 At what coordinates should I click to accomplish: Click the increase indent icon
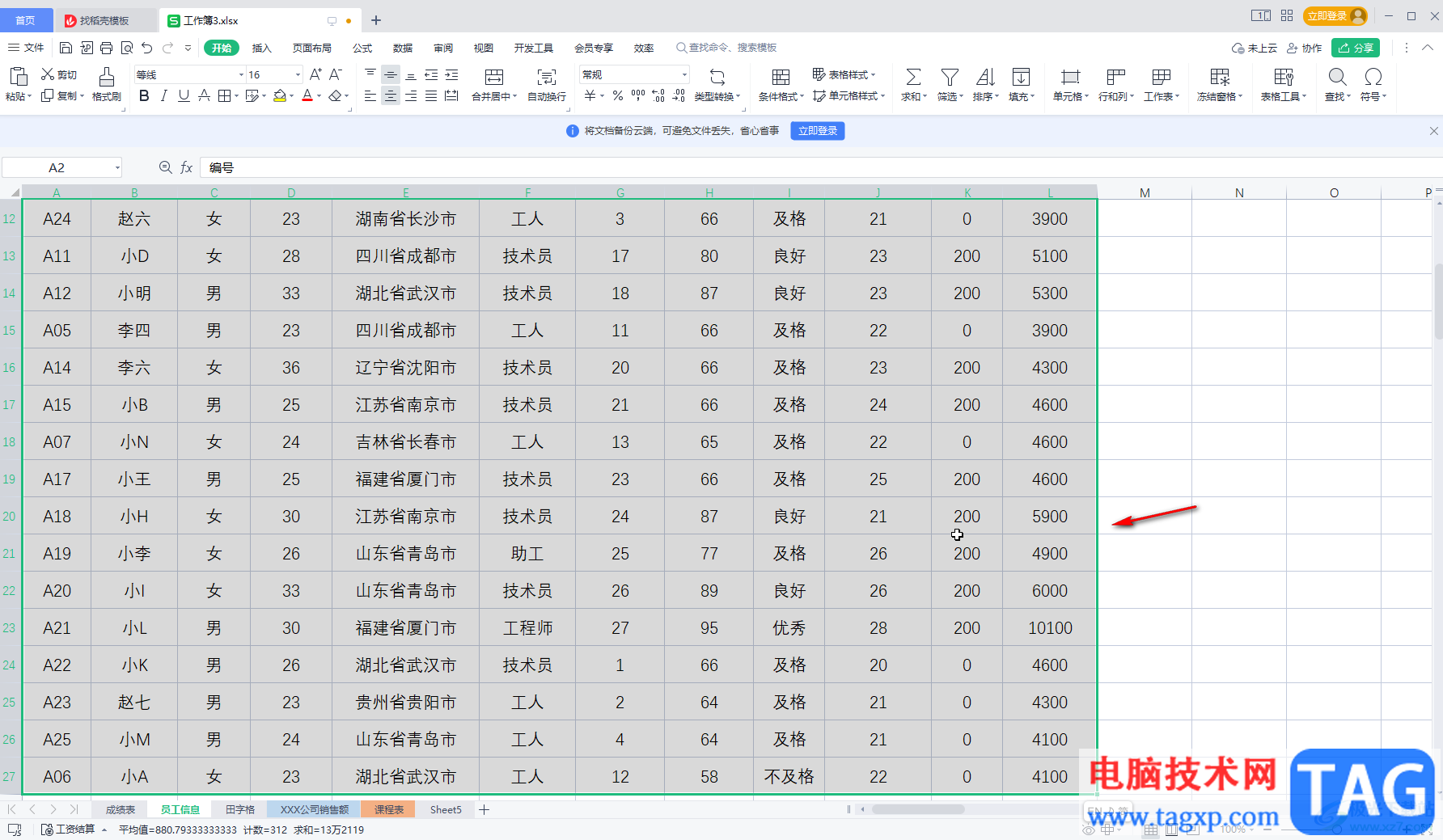click(x=451, y=74)
